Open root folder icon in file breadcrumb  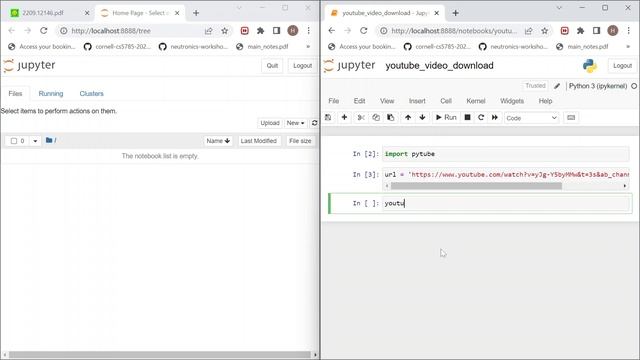point(49,140)
